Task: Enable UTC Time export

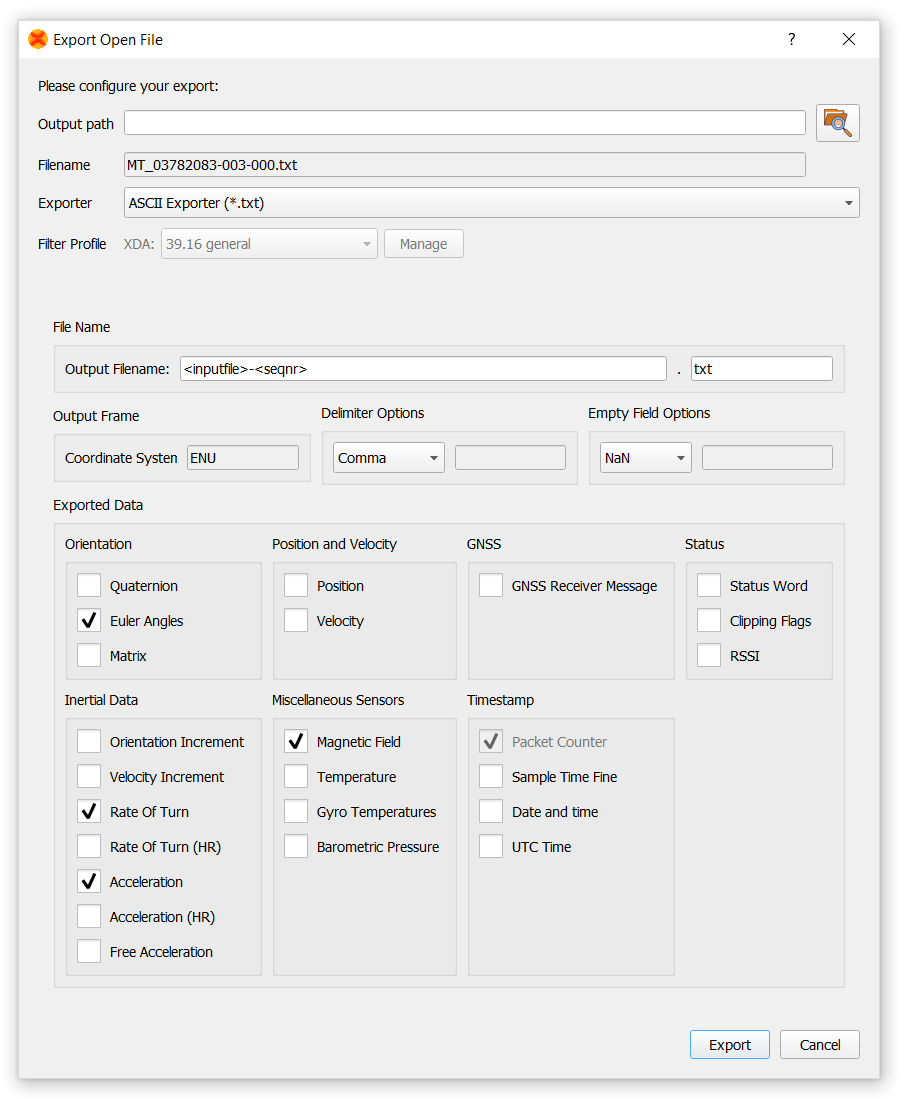Action: (490, 846)
